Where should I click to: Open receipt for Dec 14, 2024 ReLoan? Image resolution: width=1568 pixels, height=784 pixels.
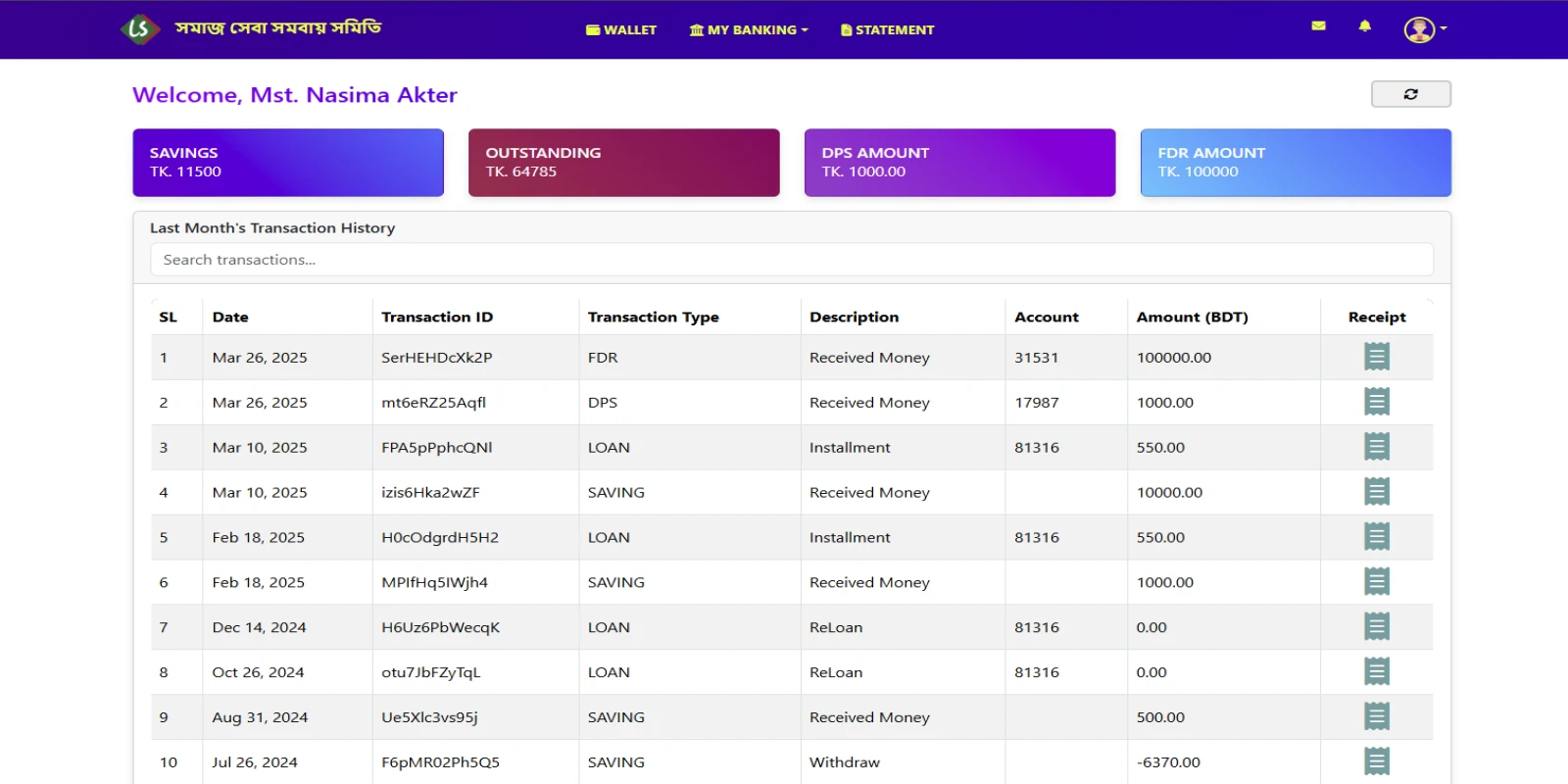[x=1376, y=627]
